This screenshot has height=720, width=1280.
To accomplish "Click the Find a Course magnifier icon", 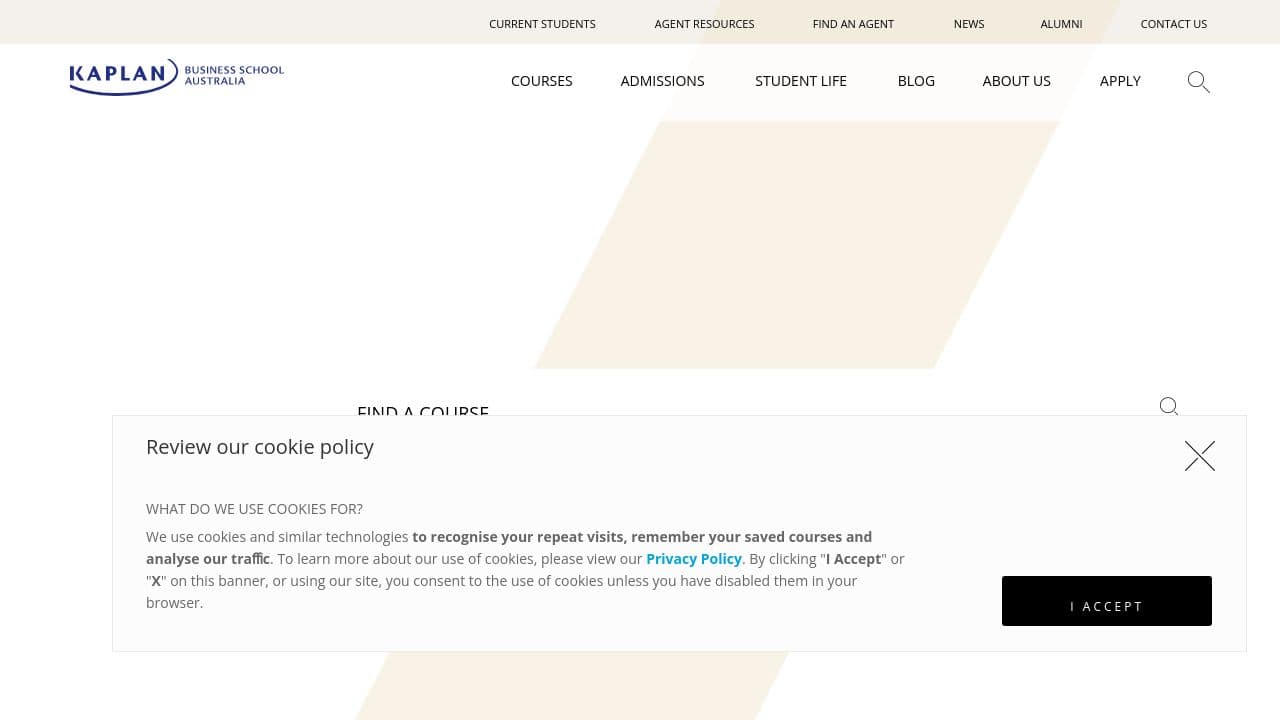I will point(1168,407).
